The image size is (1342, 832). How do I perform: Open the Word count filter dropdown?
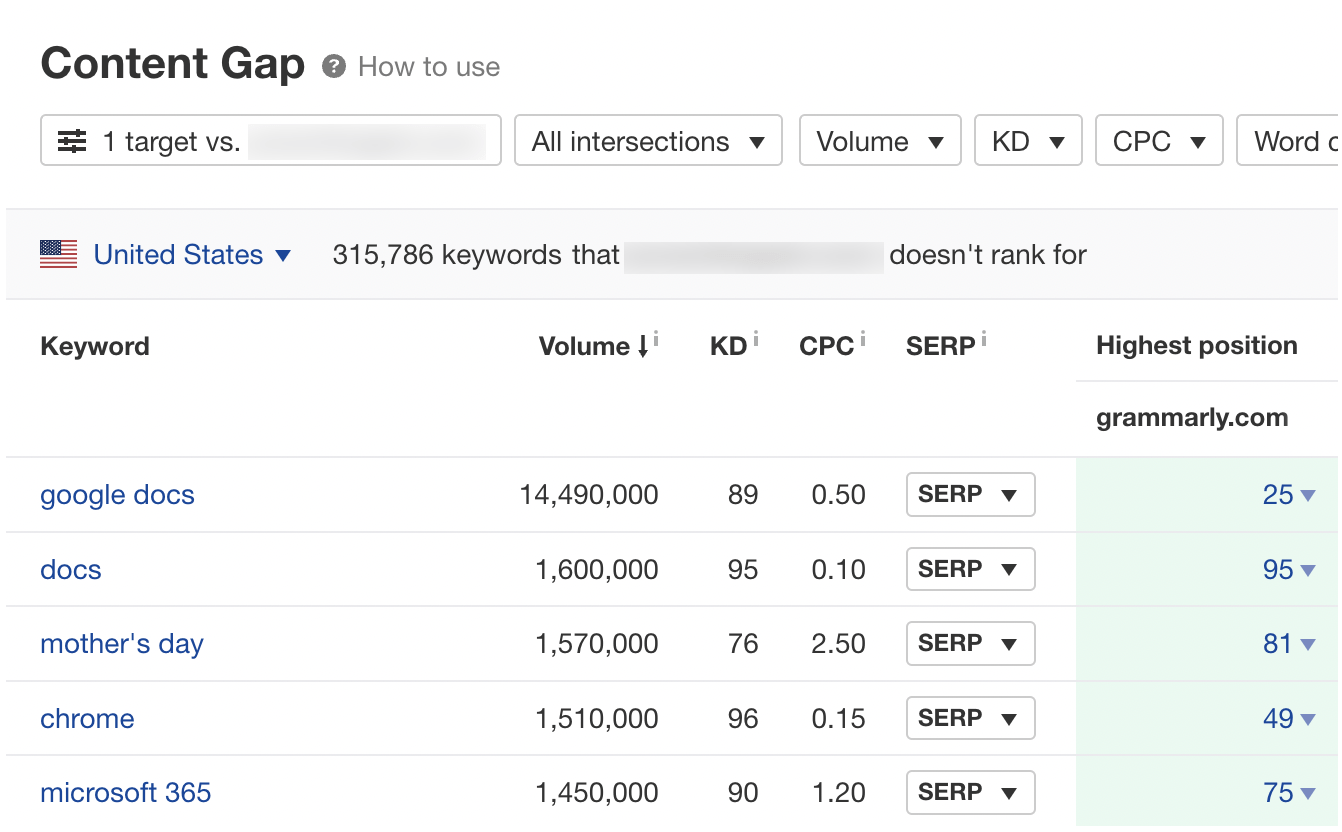coord(1300,141)
